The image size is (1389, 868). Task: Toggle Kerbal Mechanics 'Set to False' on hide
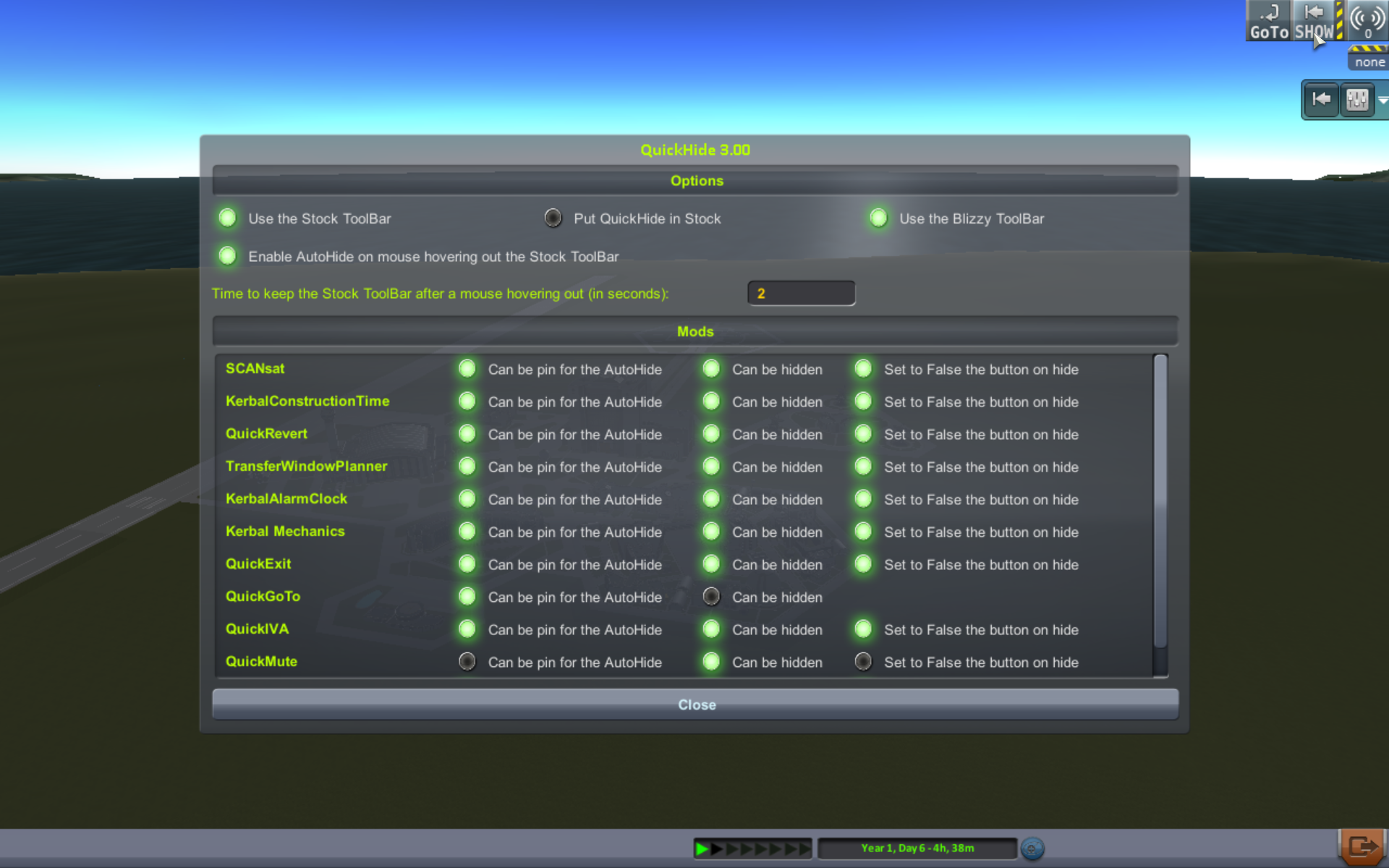pyautogui.click(x=863, y=532)
